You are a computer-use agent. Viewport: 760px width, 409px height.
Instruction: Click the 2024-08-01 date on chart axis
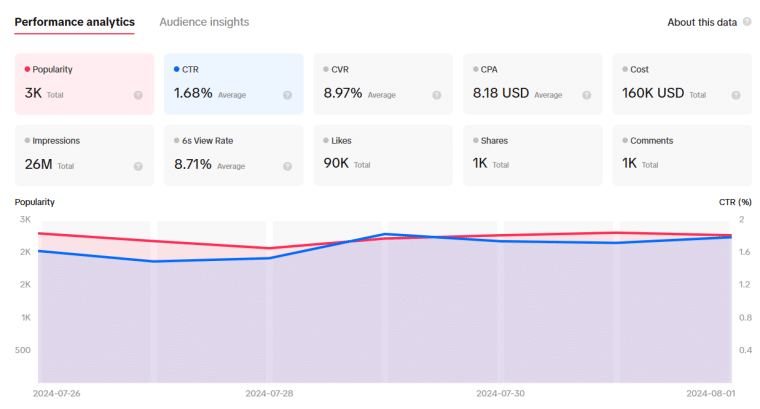click(711, 393)
